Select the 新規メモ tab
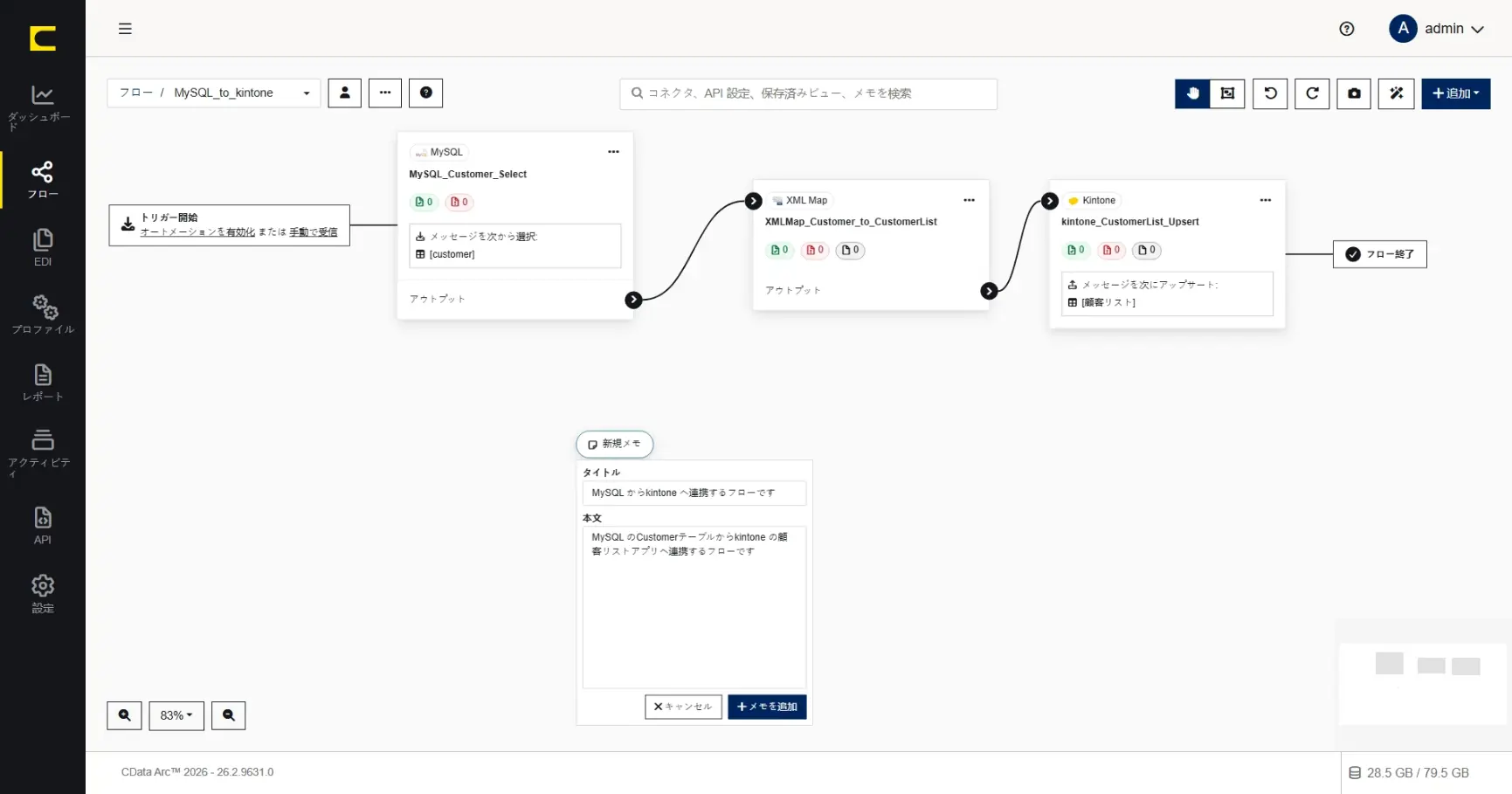 [615, 444]
